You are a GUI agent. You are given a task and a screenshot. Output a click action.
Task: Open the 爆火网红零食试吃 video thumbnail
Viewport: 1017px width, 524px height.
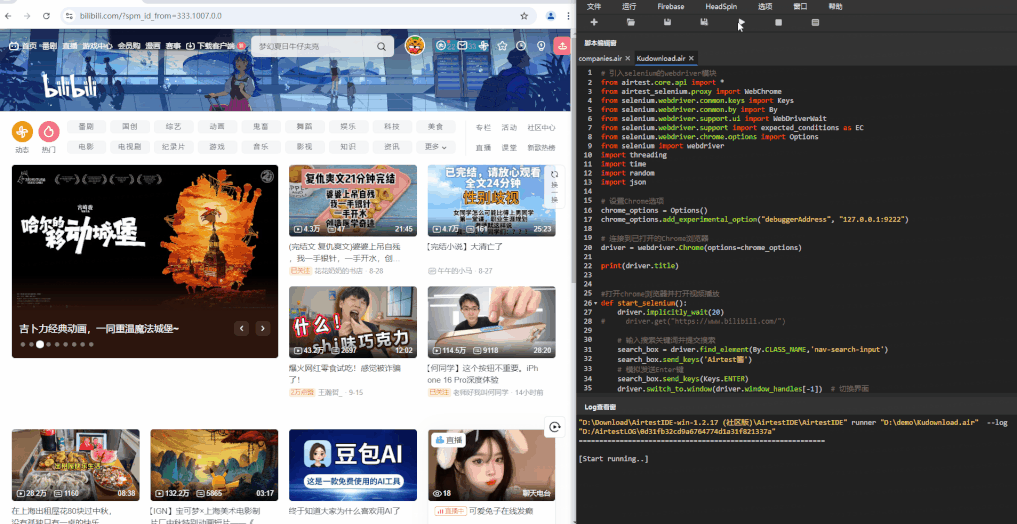coord(353,322)
